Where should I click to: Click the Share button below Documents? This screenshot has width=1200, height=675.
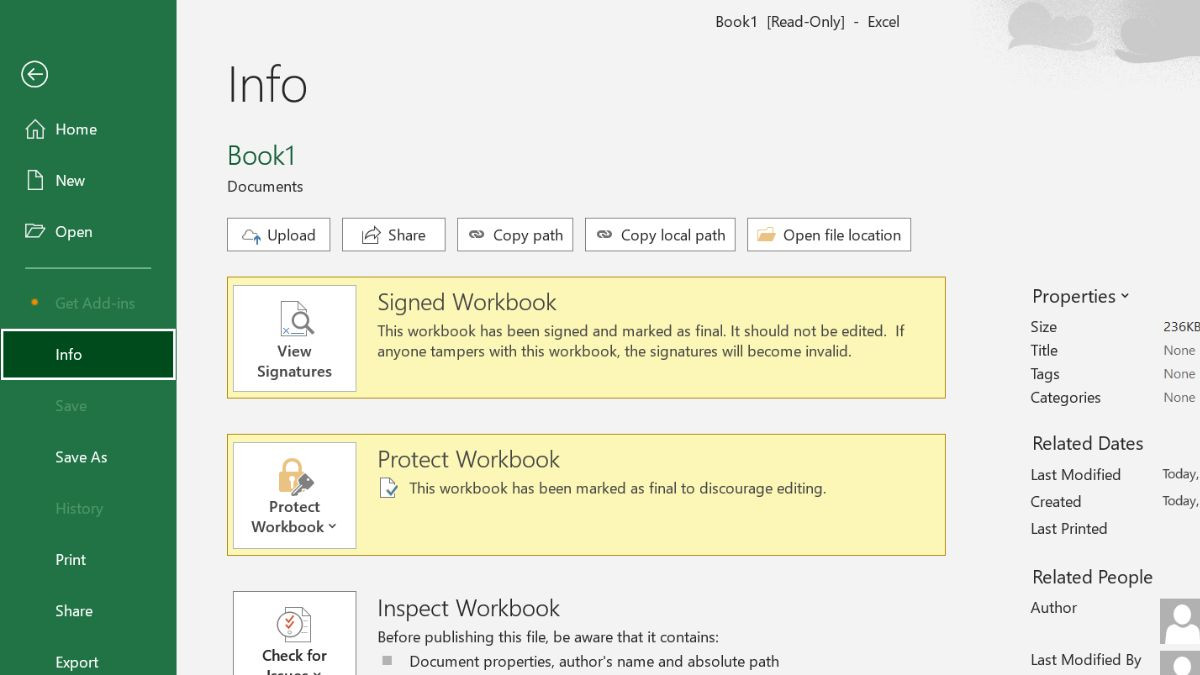(x=393, y=235)
